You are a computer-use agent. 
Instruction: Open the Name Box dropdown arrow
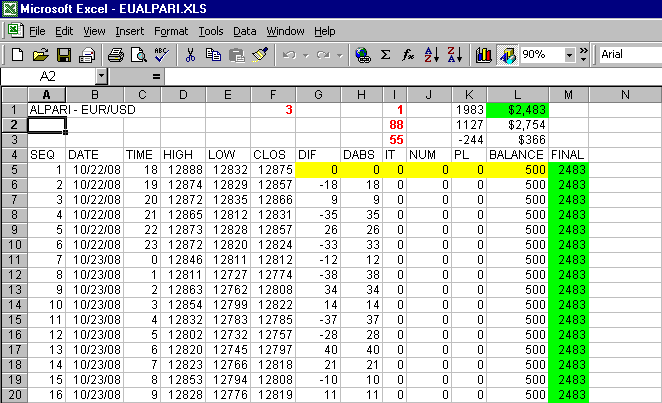pos(102,76)
